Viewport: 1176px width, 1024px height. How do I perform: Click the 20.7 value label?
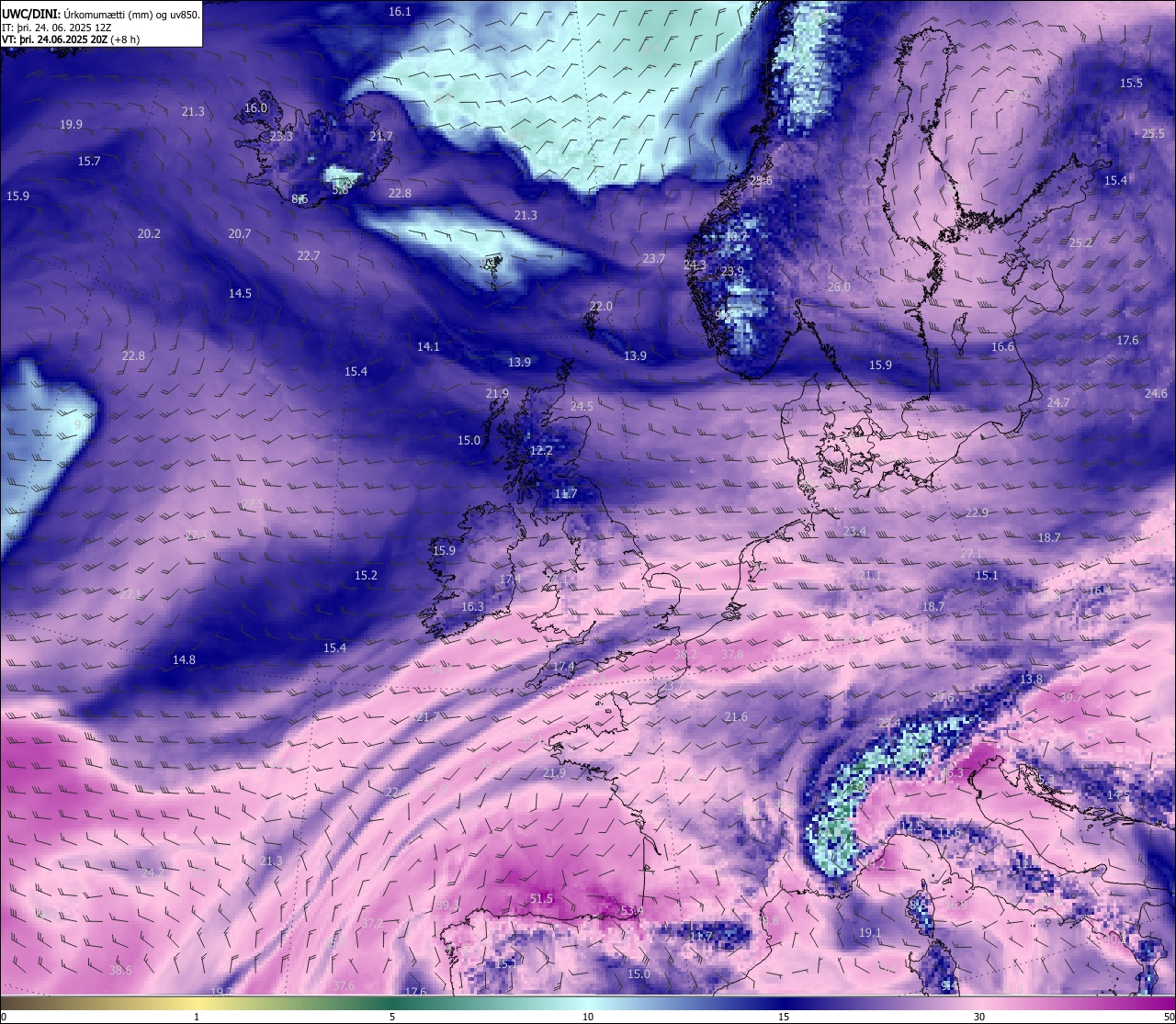(240, 233)
